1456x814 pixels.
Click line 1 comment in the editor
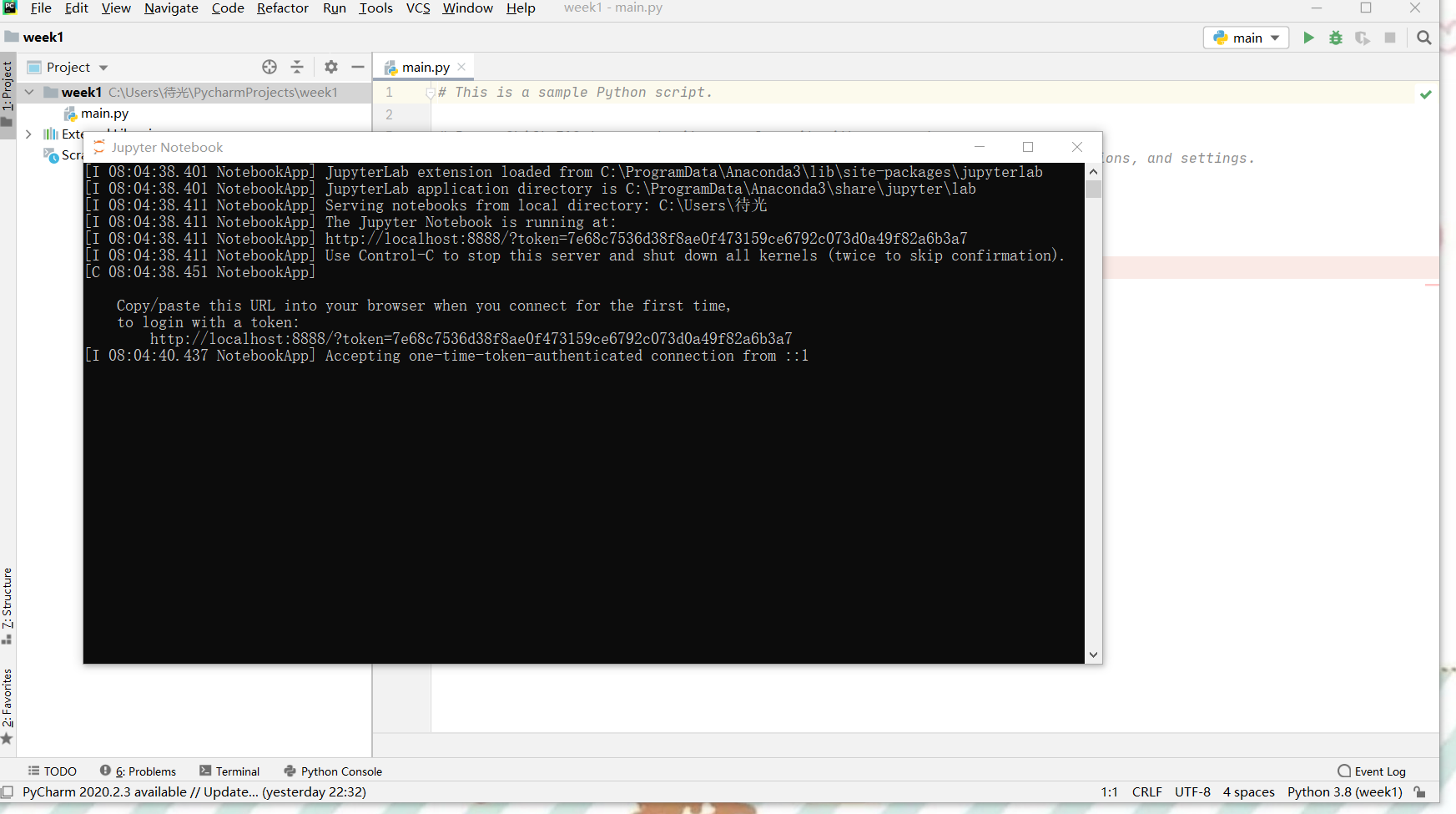[x=576, y=93]
